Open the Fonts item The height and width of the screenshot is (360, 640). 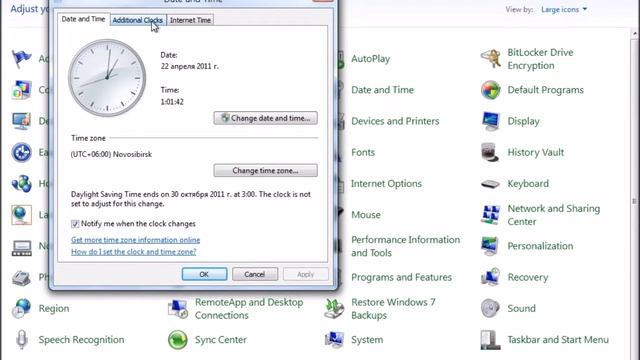[363, 152]
